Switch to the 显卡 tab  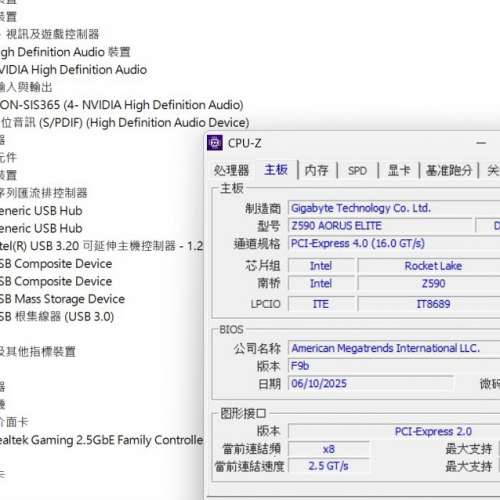tap(399, 170)
